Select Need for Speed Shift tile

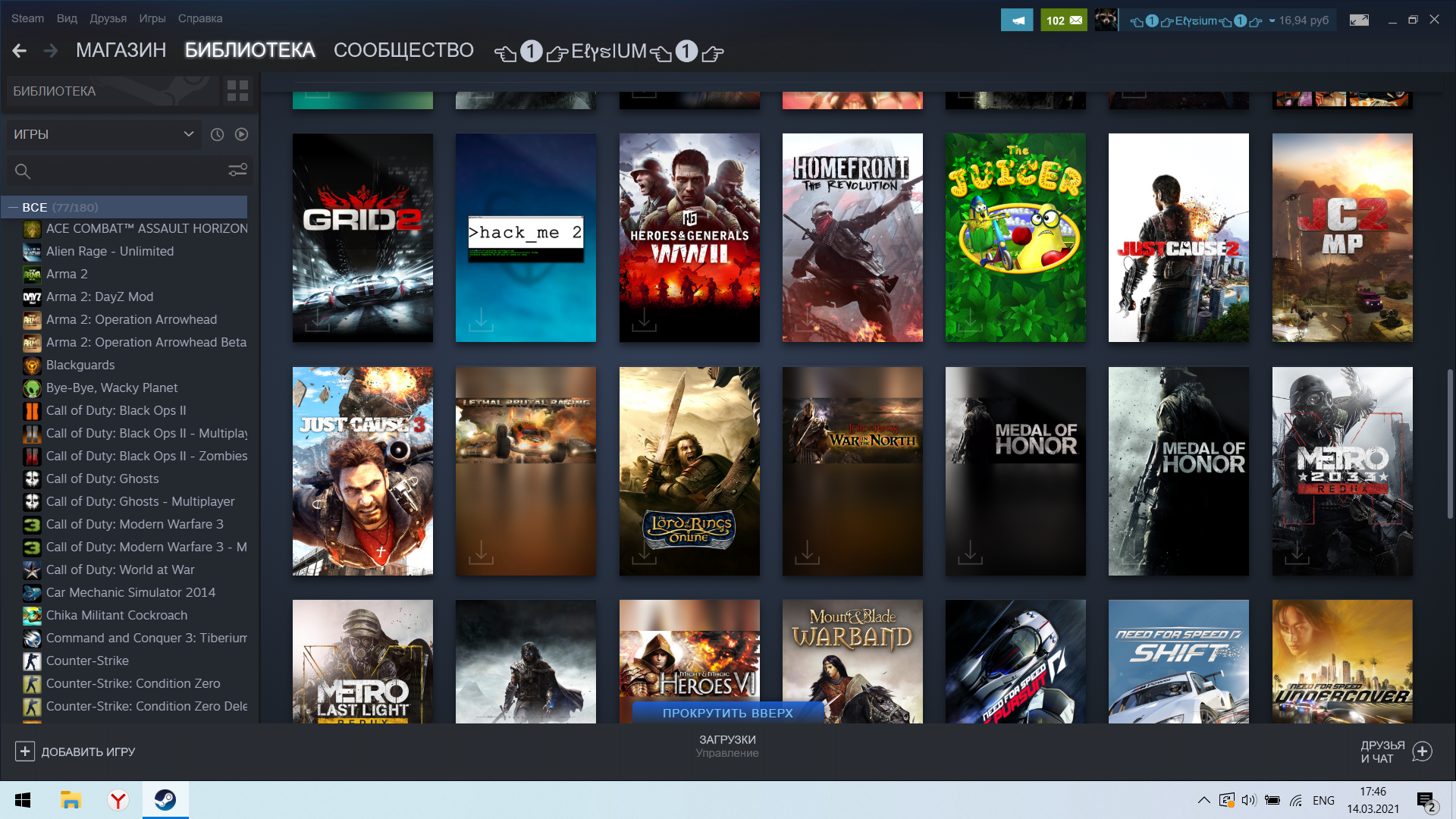1178,661
